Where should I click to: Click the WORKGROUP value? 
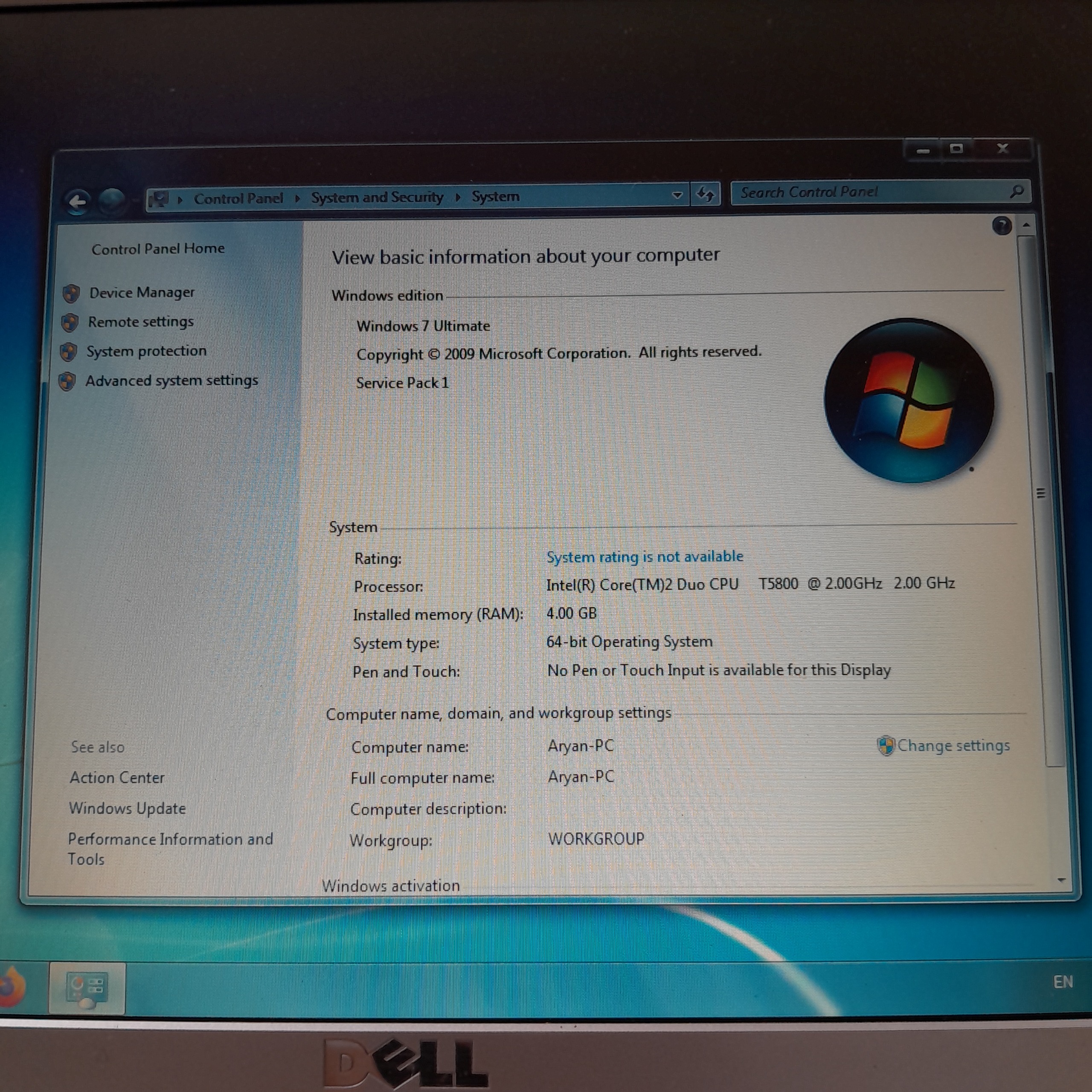(x=596, y=839)
